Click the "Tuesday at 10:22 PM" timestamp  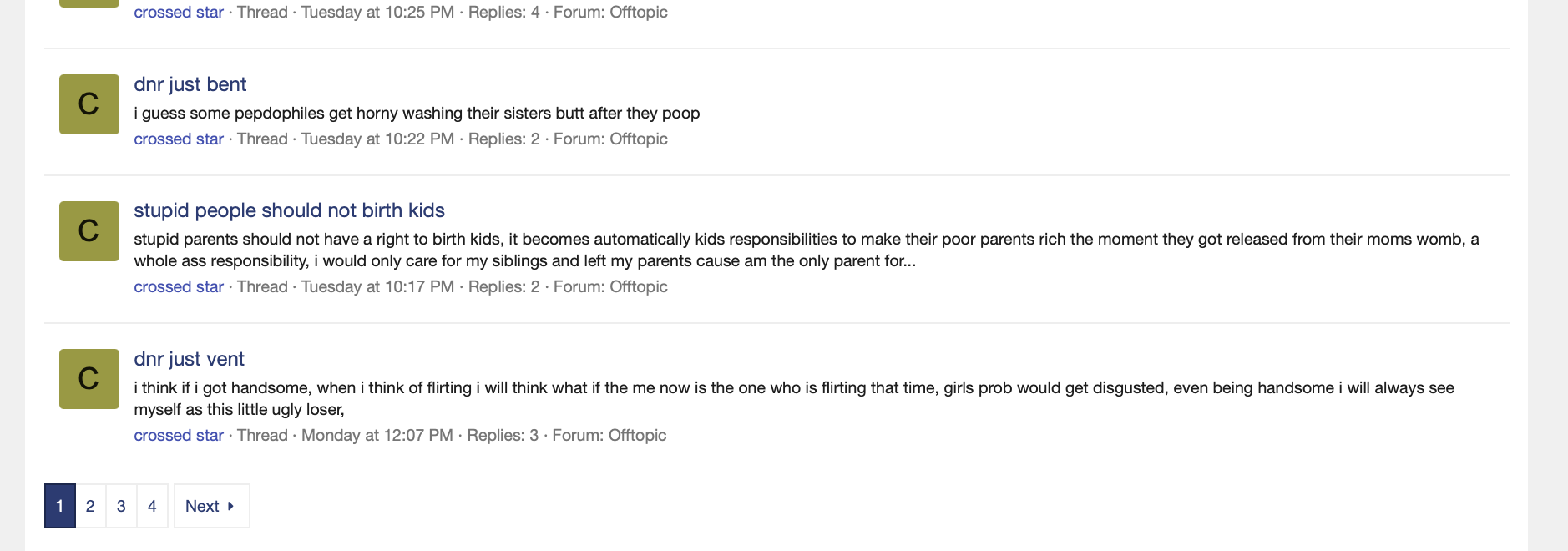tap(377, 139)
